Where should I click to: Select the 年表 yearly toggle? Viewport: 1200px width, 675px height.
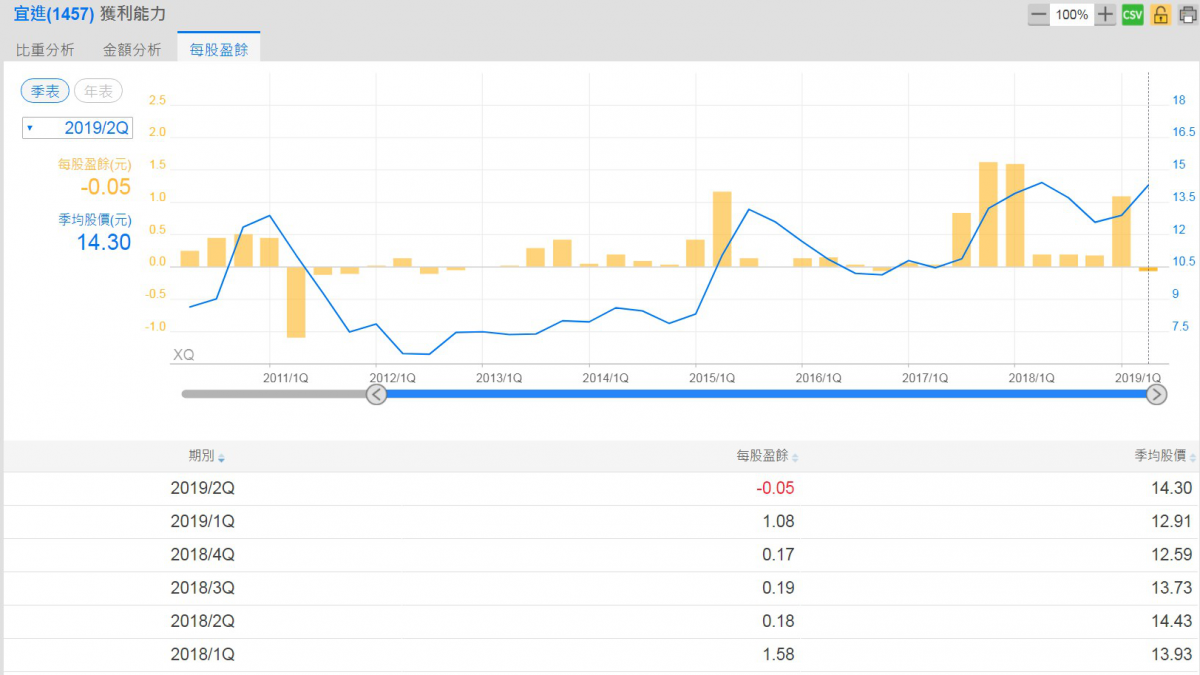(x=98, y=91)
